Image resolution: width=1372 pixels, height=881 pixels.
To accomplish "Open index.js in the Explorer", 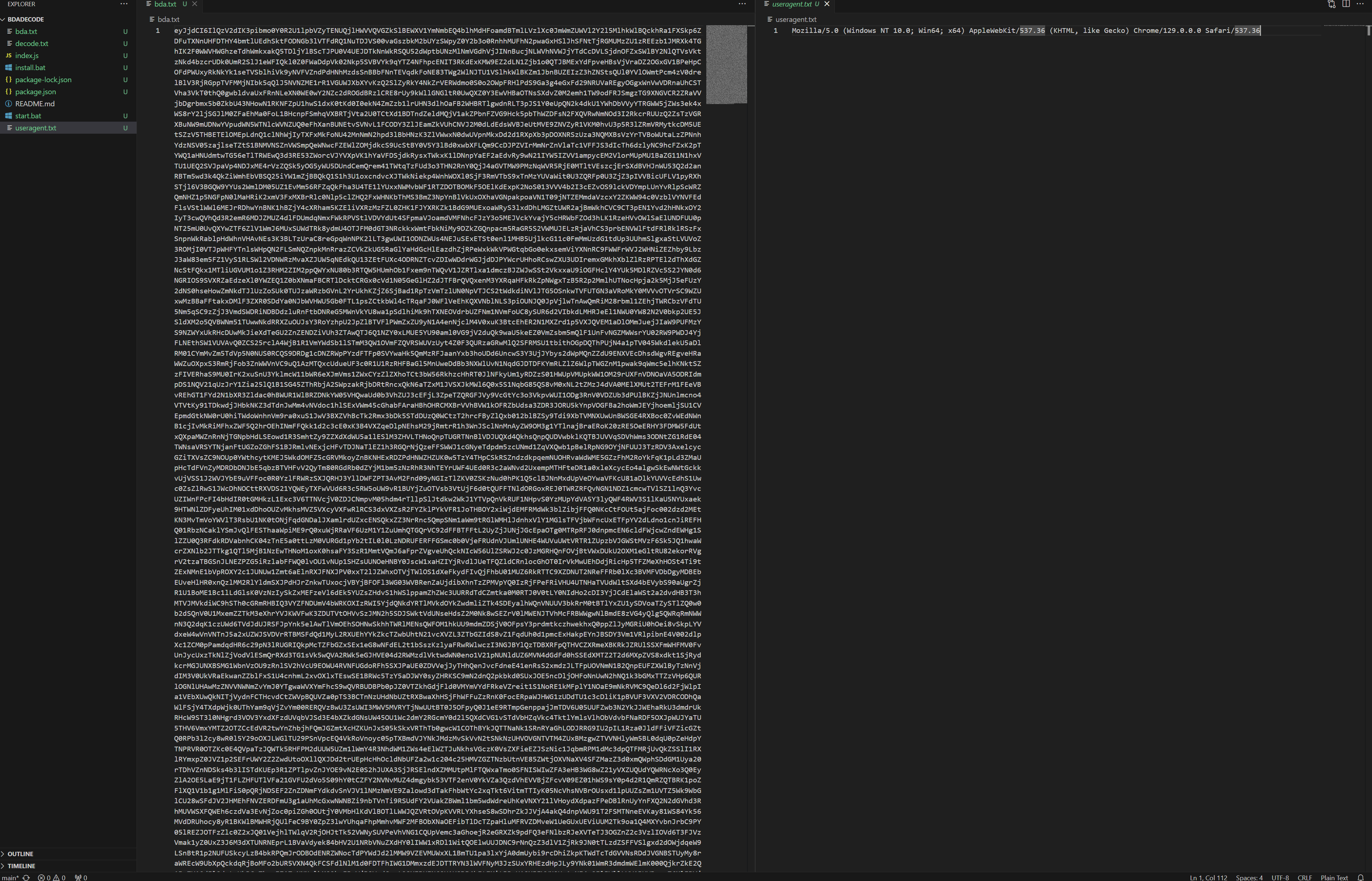I will (x=26, y=56).
